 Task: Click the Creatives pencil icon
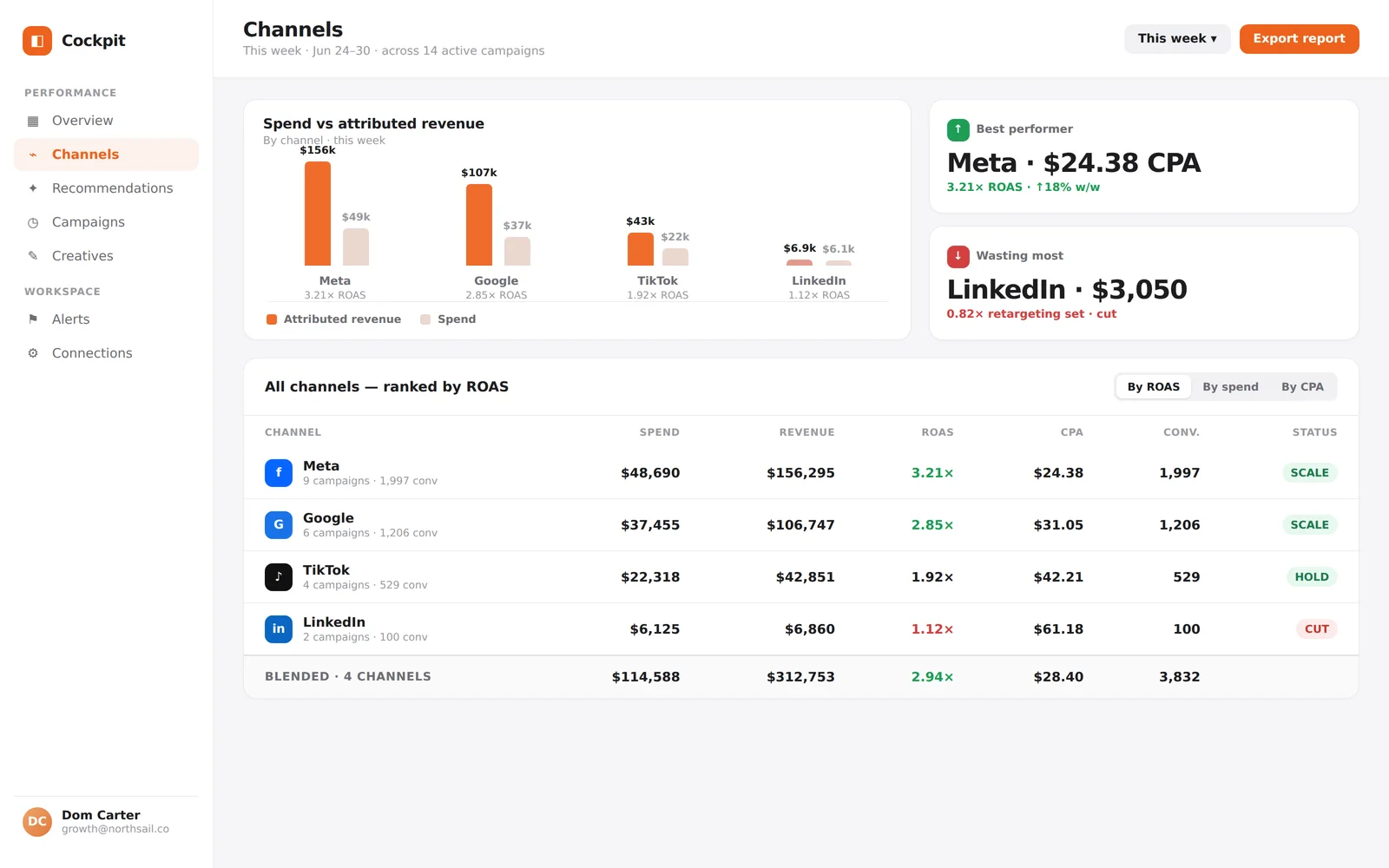33,256
